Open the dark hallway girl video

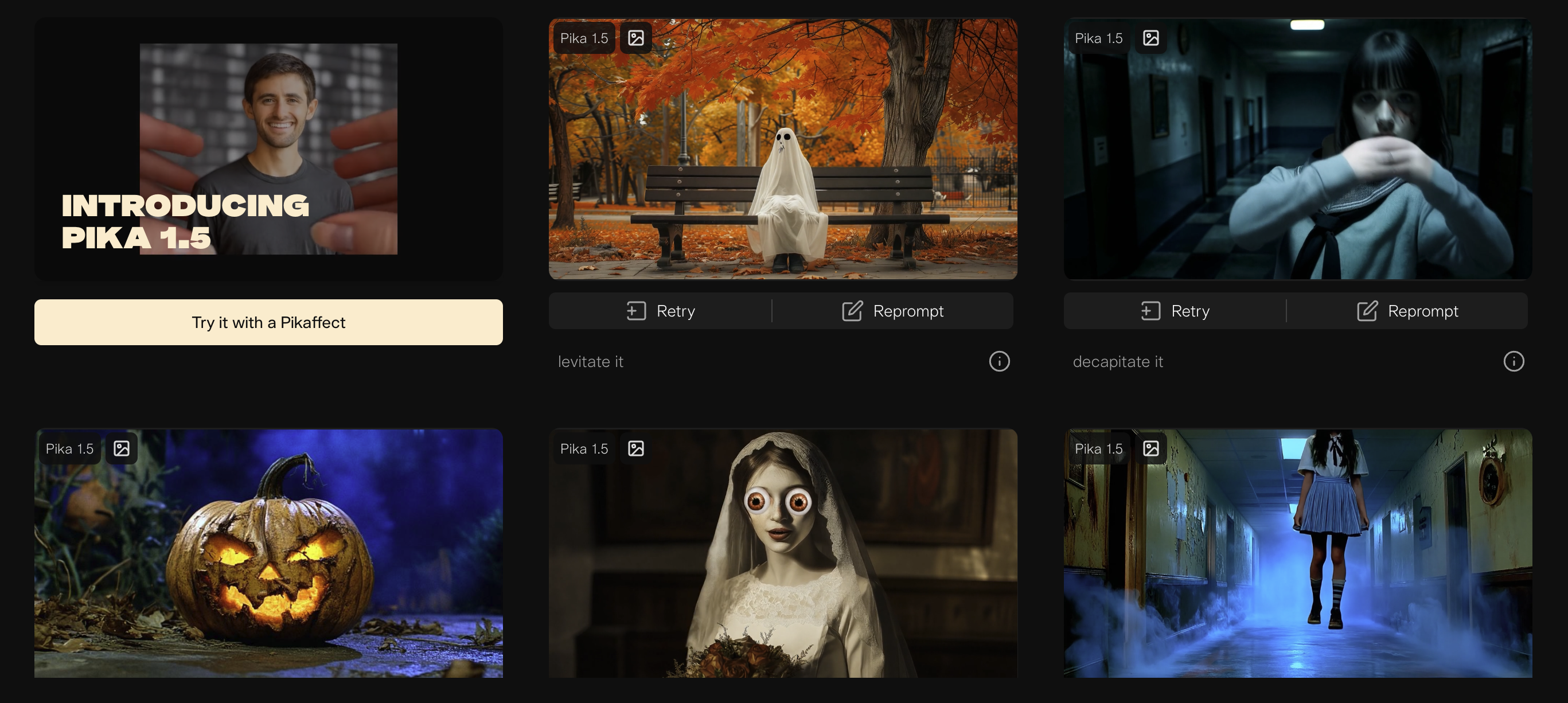click(1298, 149)
